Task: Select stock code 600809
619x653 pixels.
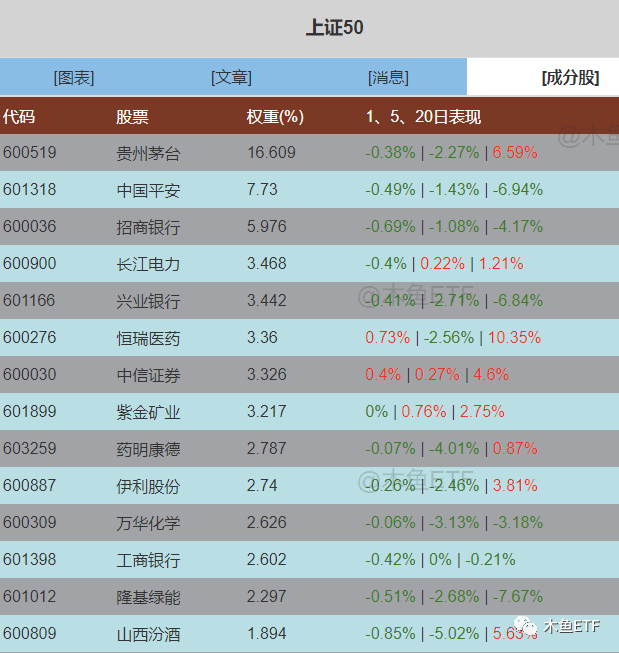Action: pos(30,634)
